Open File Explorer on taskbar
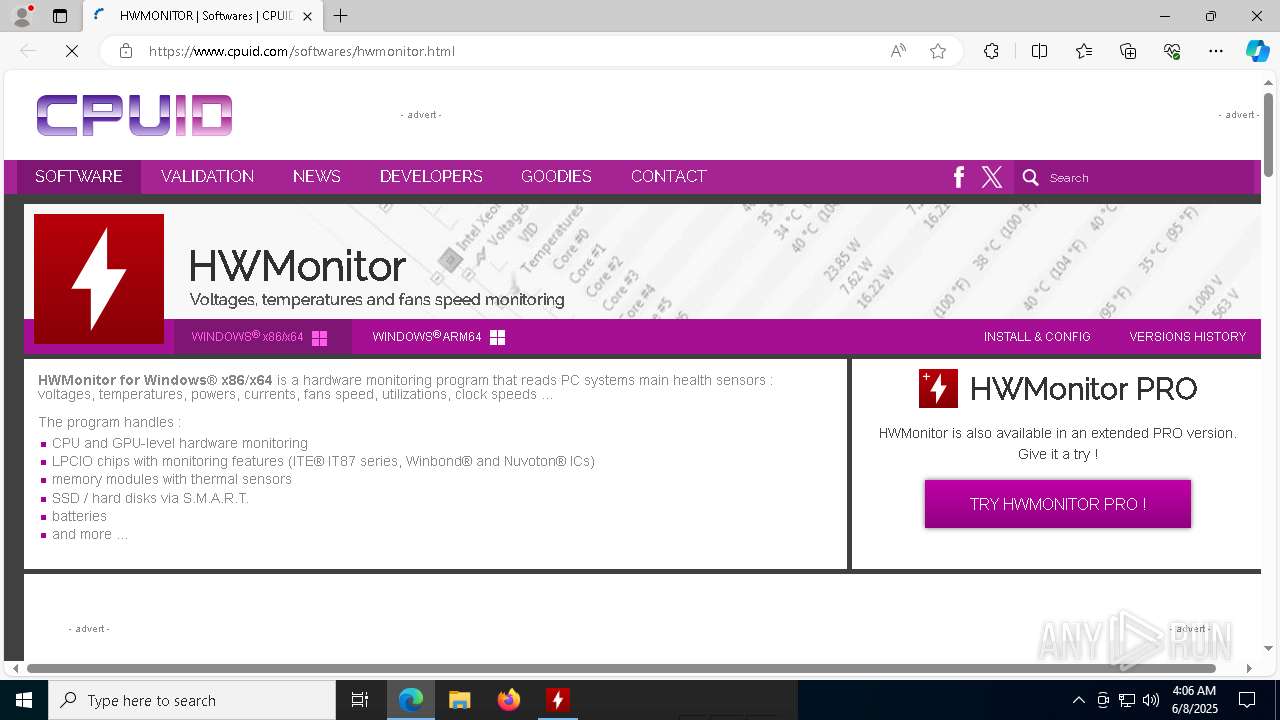Image resolution: width=1280 pixels, height=720 pixels. [x=459, y=700]
